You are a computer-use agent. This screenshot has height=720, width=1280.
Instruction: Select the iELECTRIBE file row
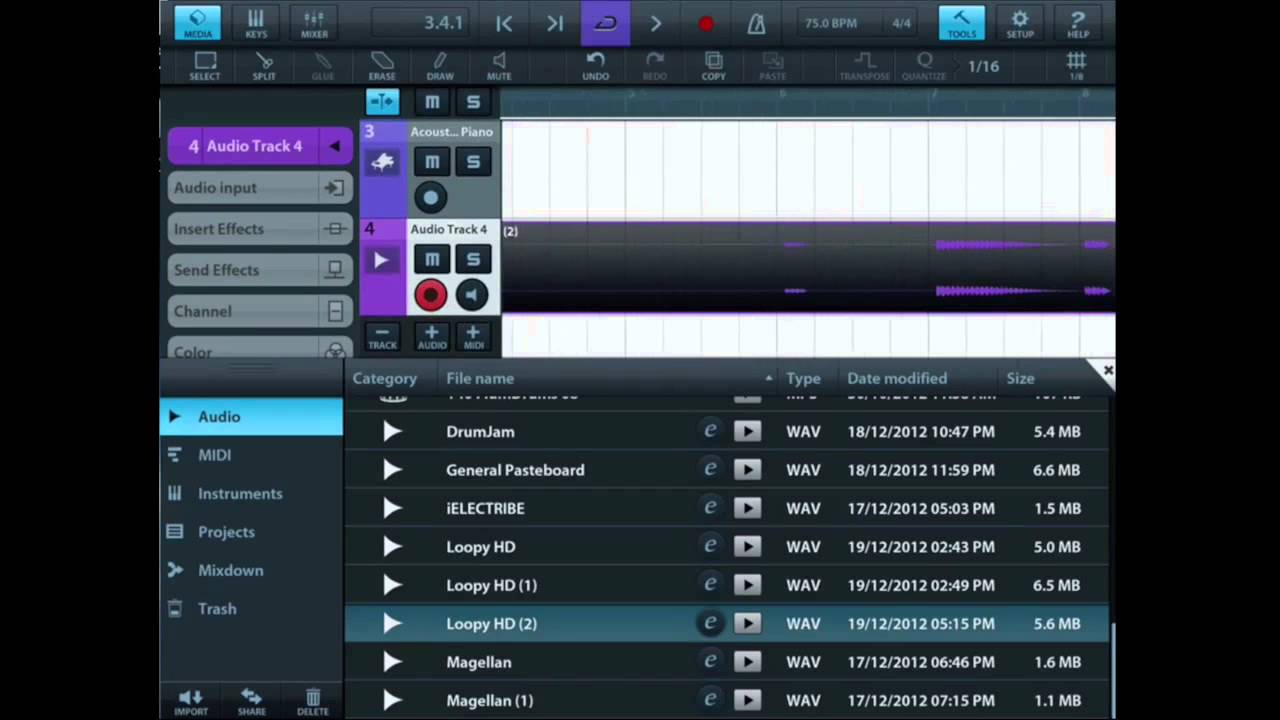coord(727,509)
